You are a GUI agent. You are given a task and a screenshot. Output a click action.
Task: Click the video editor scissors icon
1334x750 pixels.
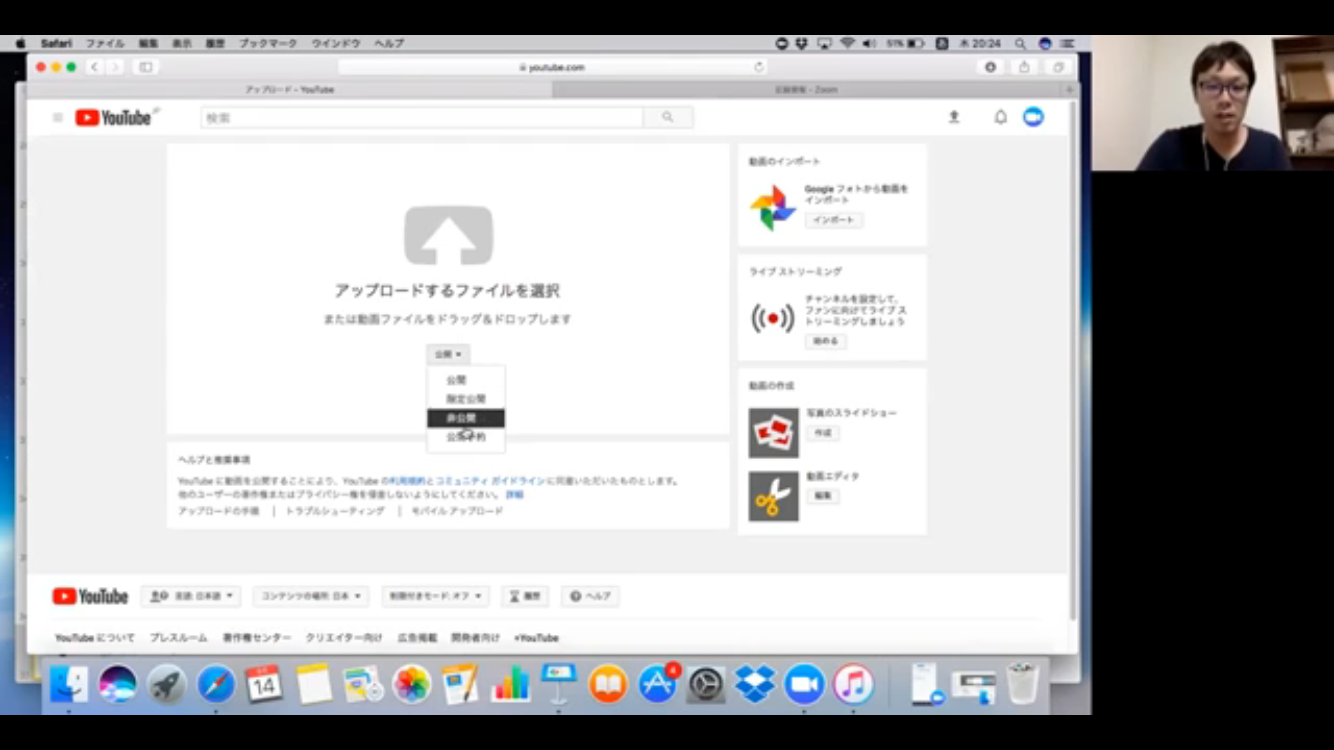773,496
